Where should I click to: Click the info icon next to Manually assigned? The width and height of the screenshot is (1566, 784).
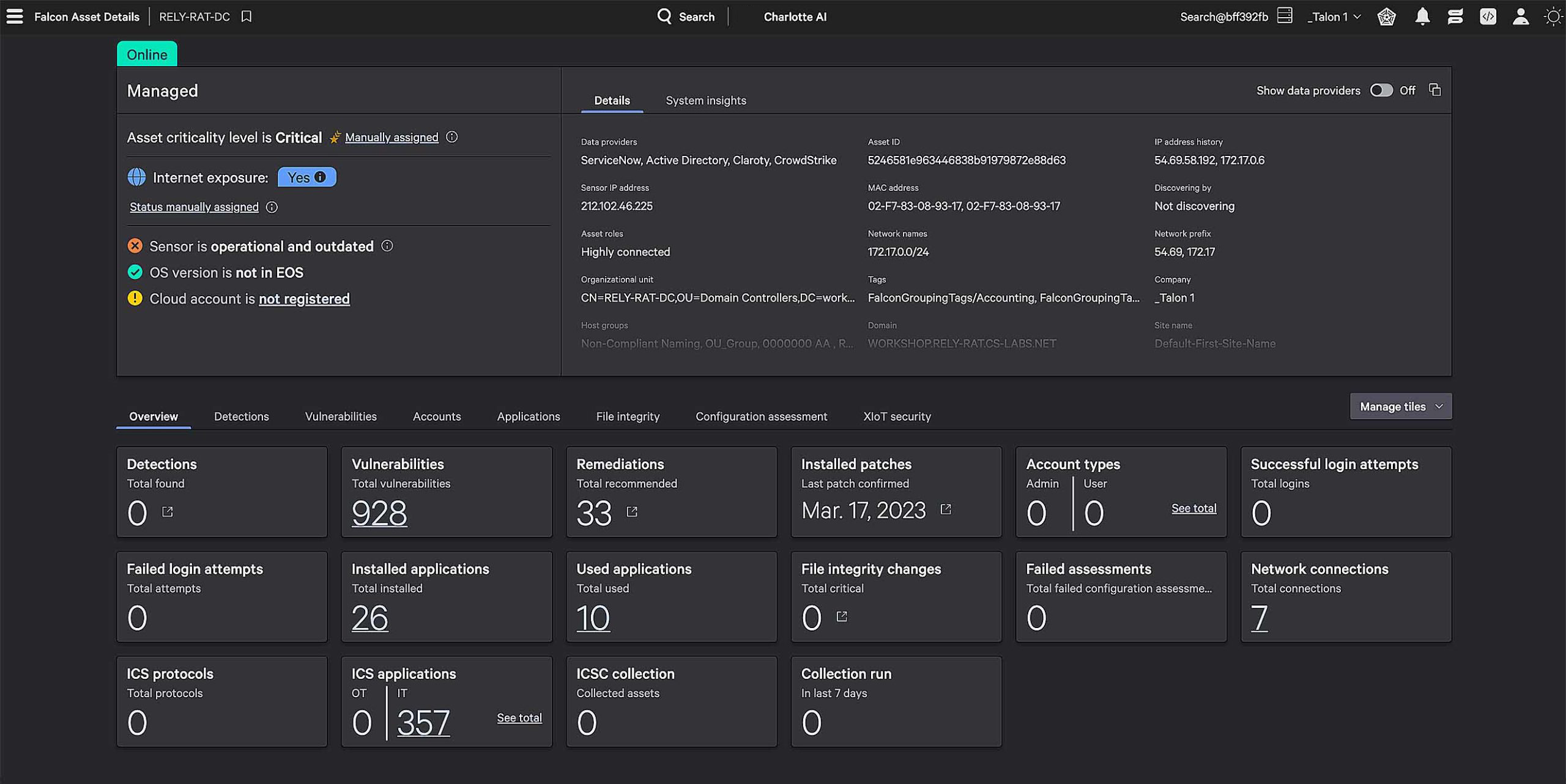tap(452, 137)
